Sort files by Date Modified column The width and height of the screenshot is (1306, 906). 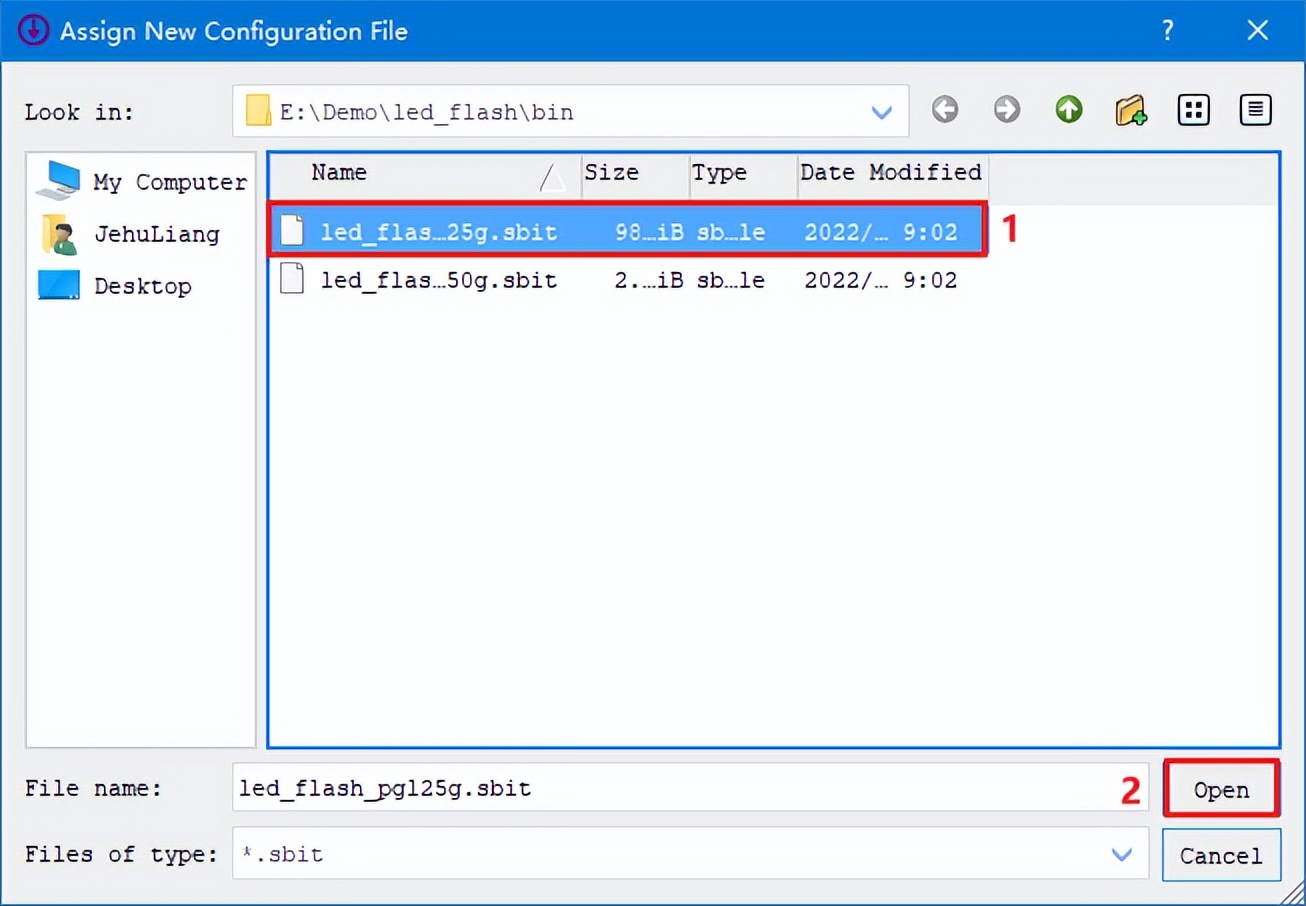tap(892, 174)
